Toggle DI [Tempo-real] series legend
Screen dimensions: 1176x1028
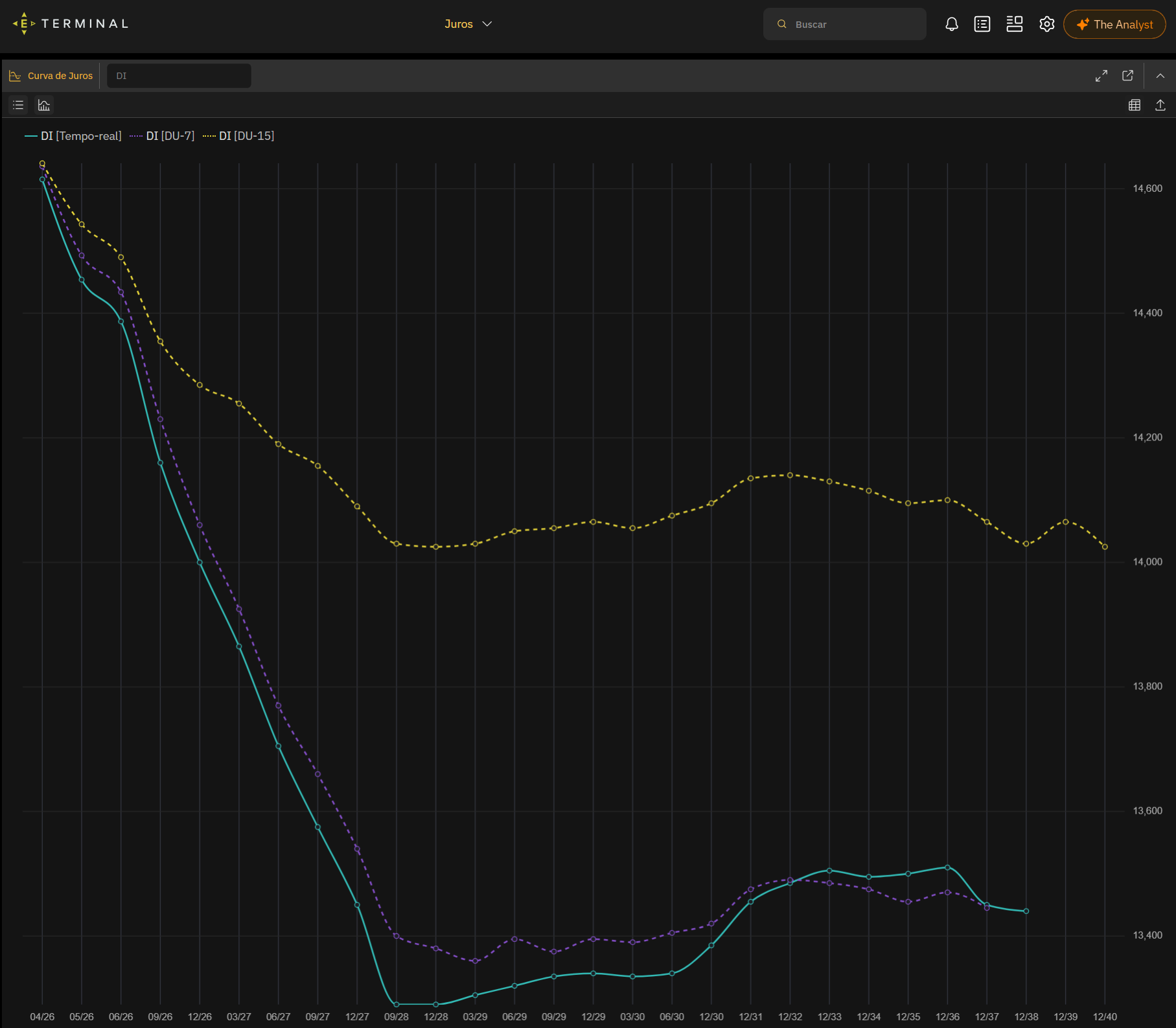pyautogui.click(x=73, y=136)
